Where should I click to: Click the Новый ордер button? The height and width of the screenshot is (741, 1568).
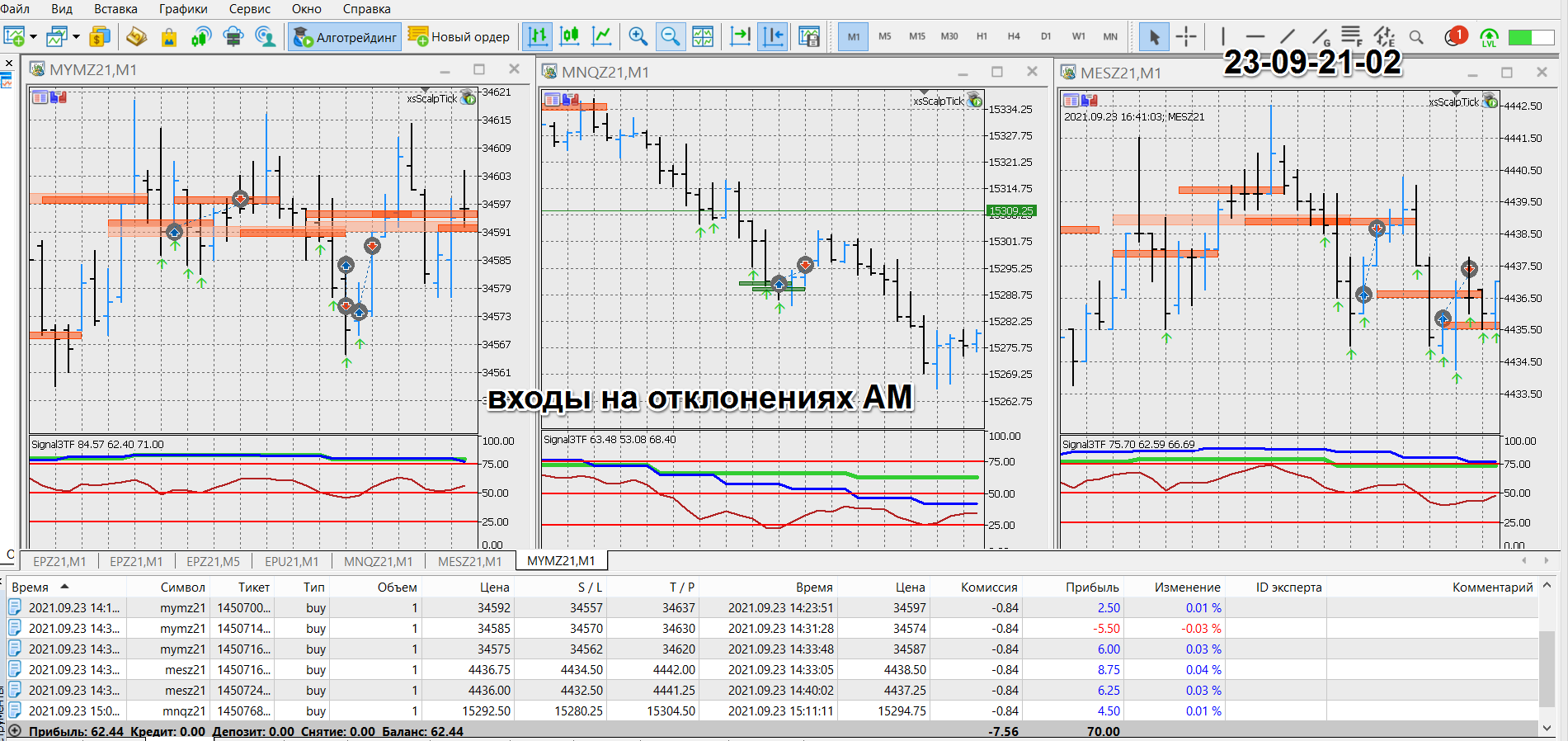[459, 36]
